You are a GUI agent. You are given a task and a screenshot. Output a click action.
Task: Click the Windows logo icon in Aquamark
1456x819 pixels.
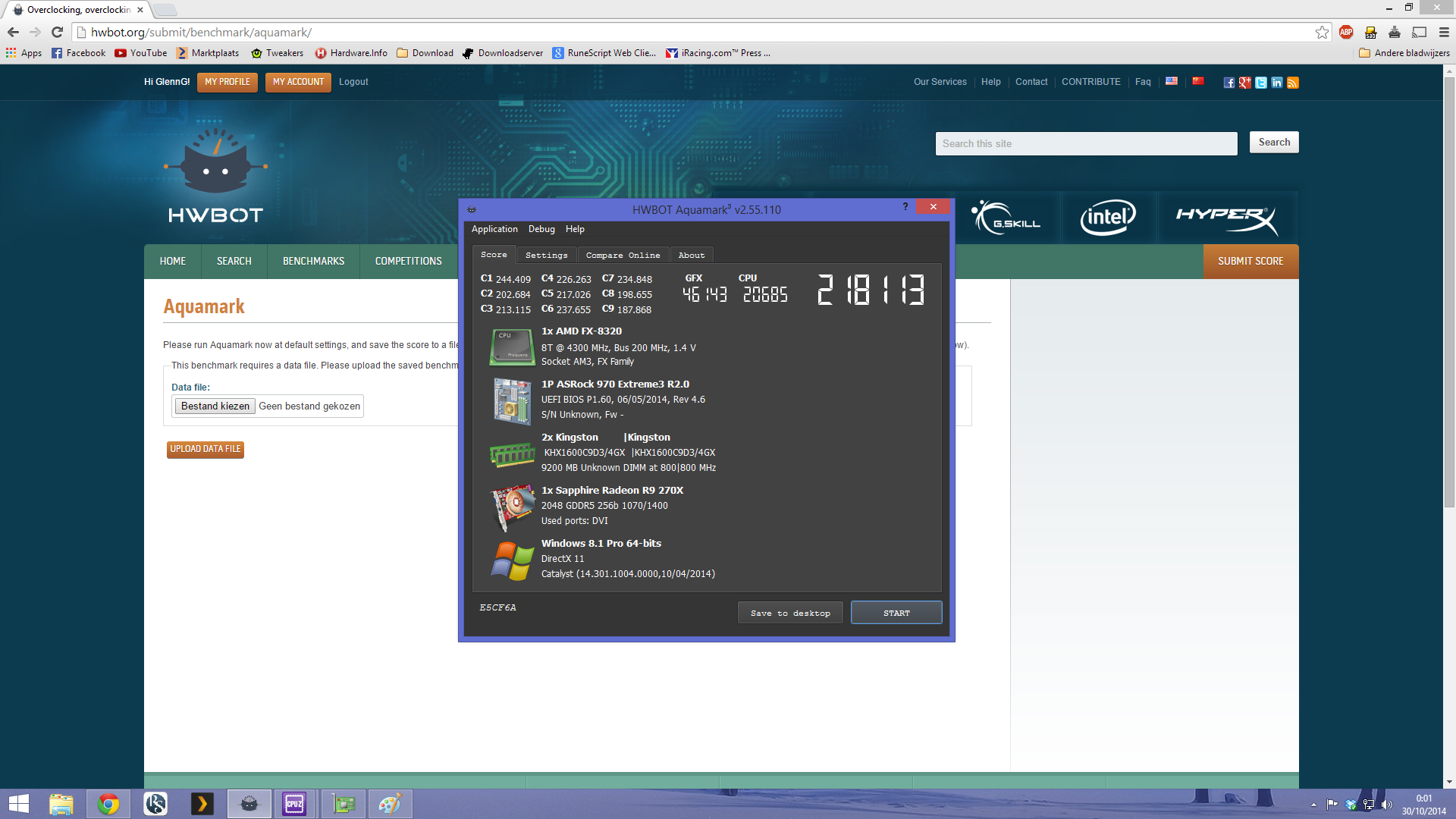[x=513, y=561]
